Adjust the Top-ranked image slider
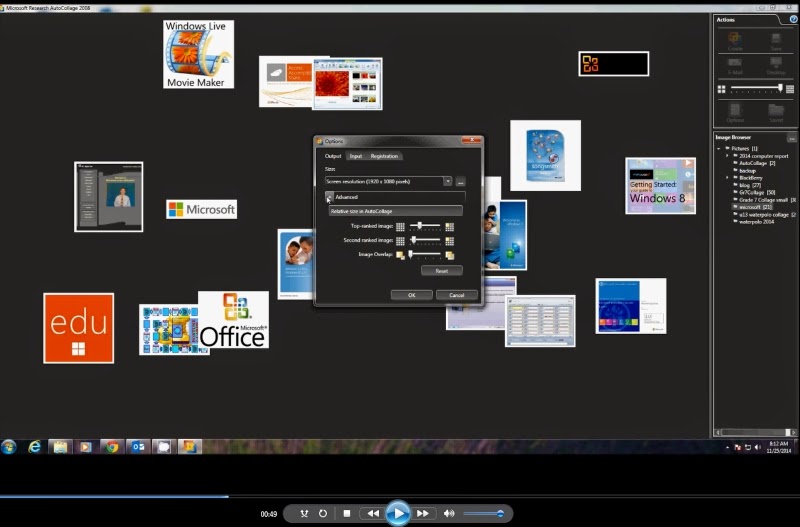The width and height of the screenshot is (800, 527). 424,226
